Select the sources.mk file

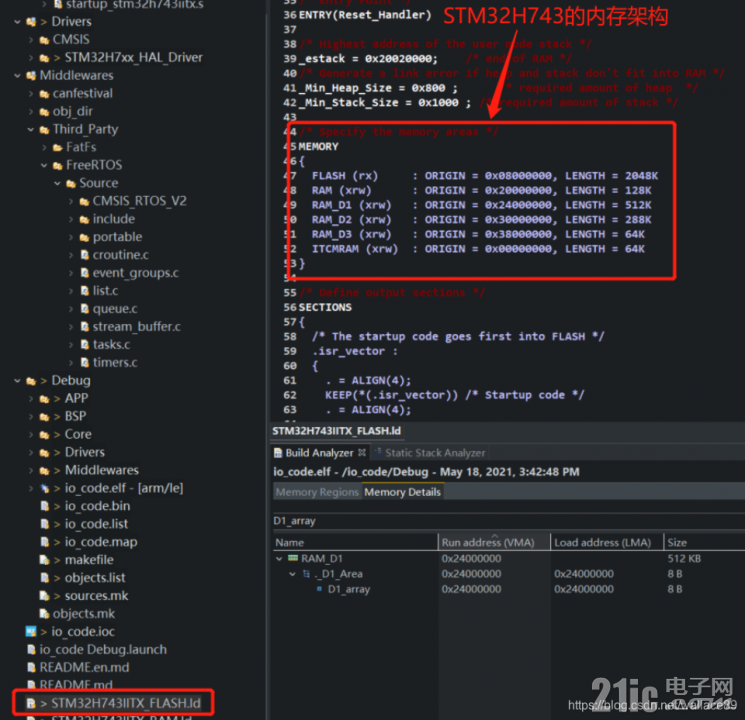[96, 596]
